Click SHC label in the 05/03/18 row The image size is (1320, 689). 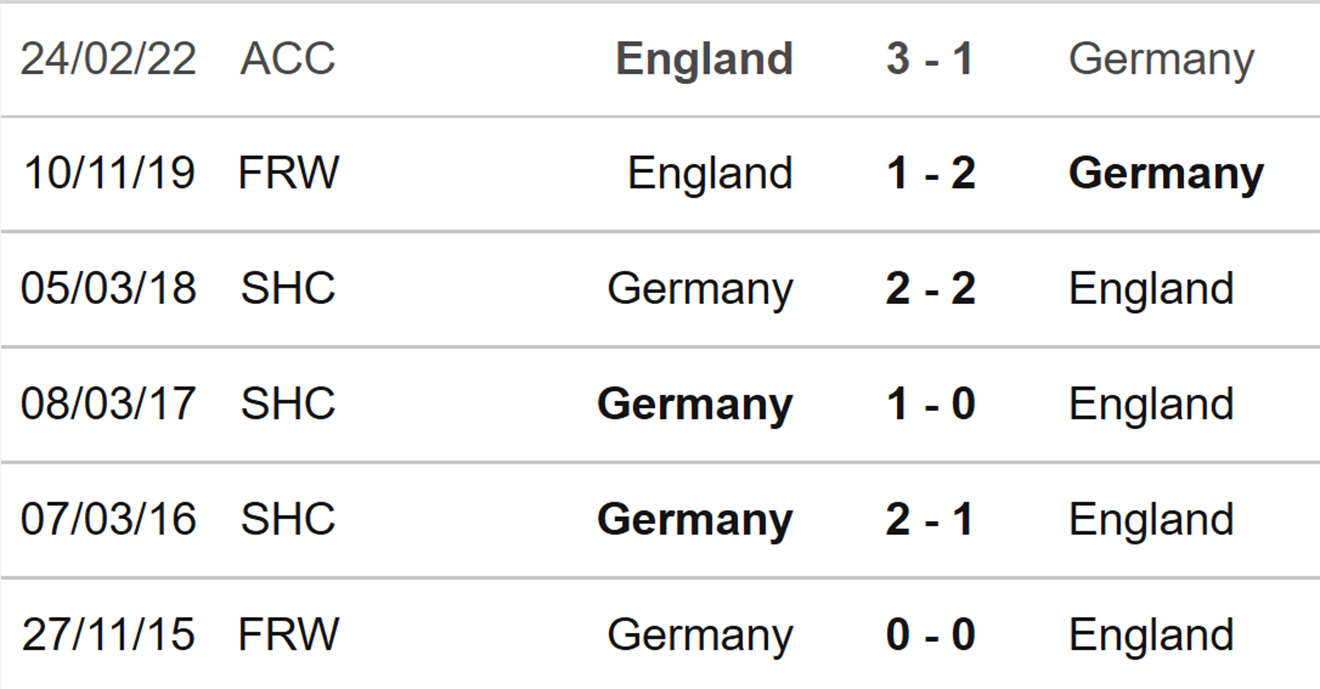(288, 289)
